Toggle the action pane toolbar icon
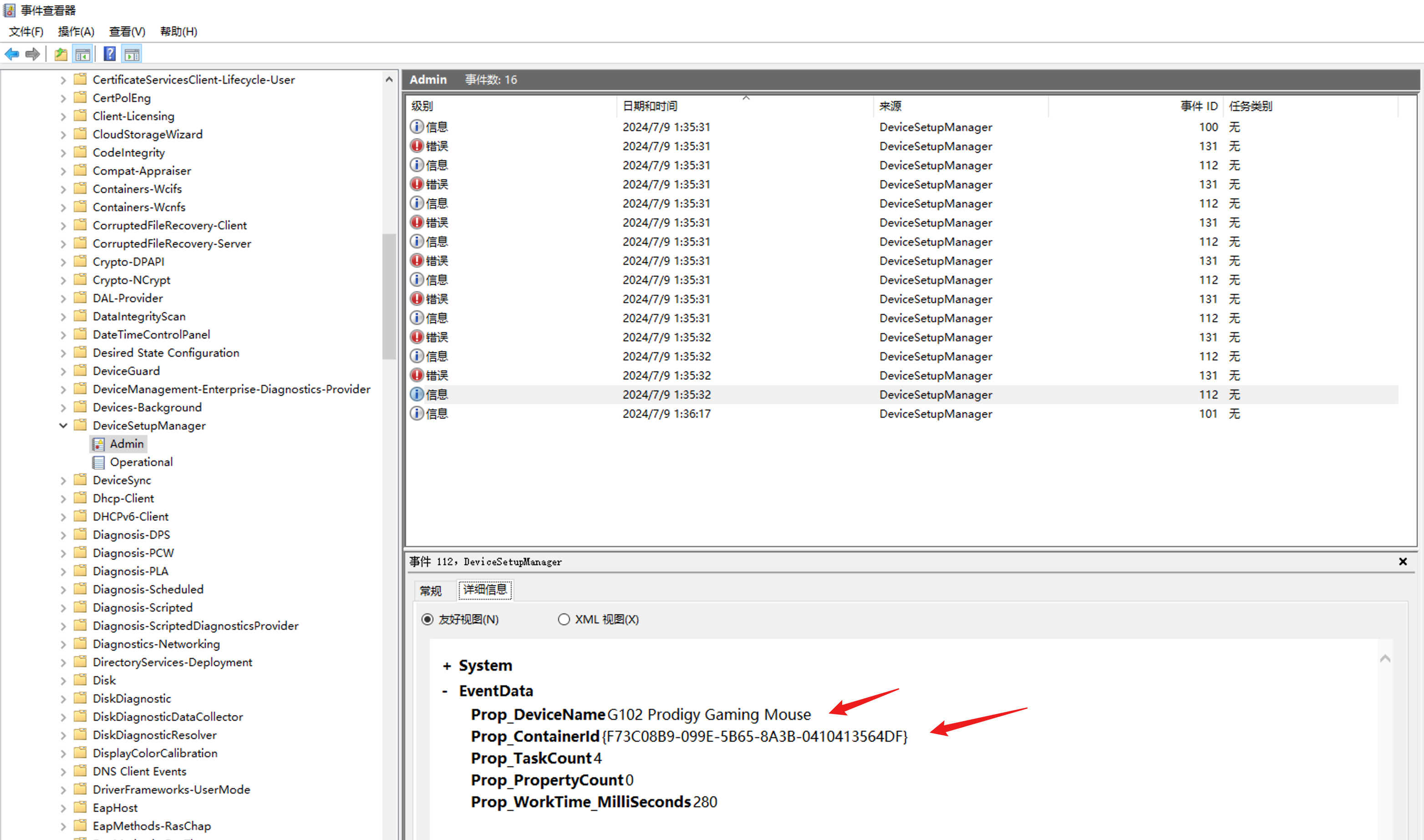Viewport: 1424px width, 840px height. coord(132,54)
